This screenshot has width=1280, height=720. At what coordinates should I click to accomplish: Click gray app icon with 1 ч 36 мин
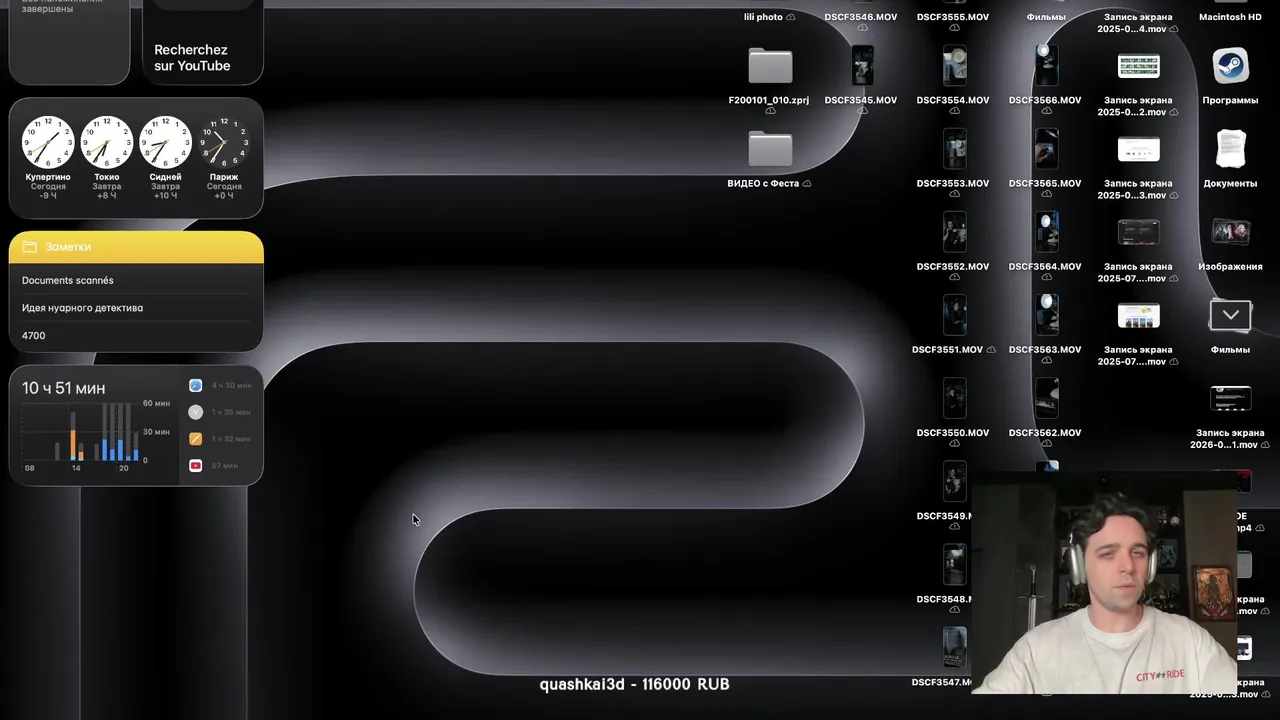[195, 412]
